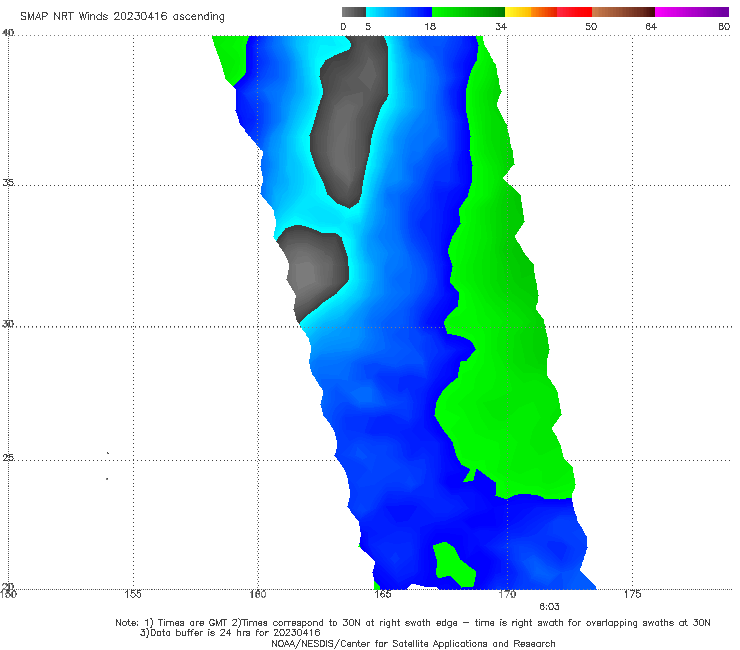740x650 pixels.
Task: Click the latitude label '40'
Action: (x=8, y=33)
